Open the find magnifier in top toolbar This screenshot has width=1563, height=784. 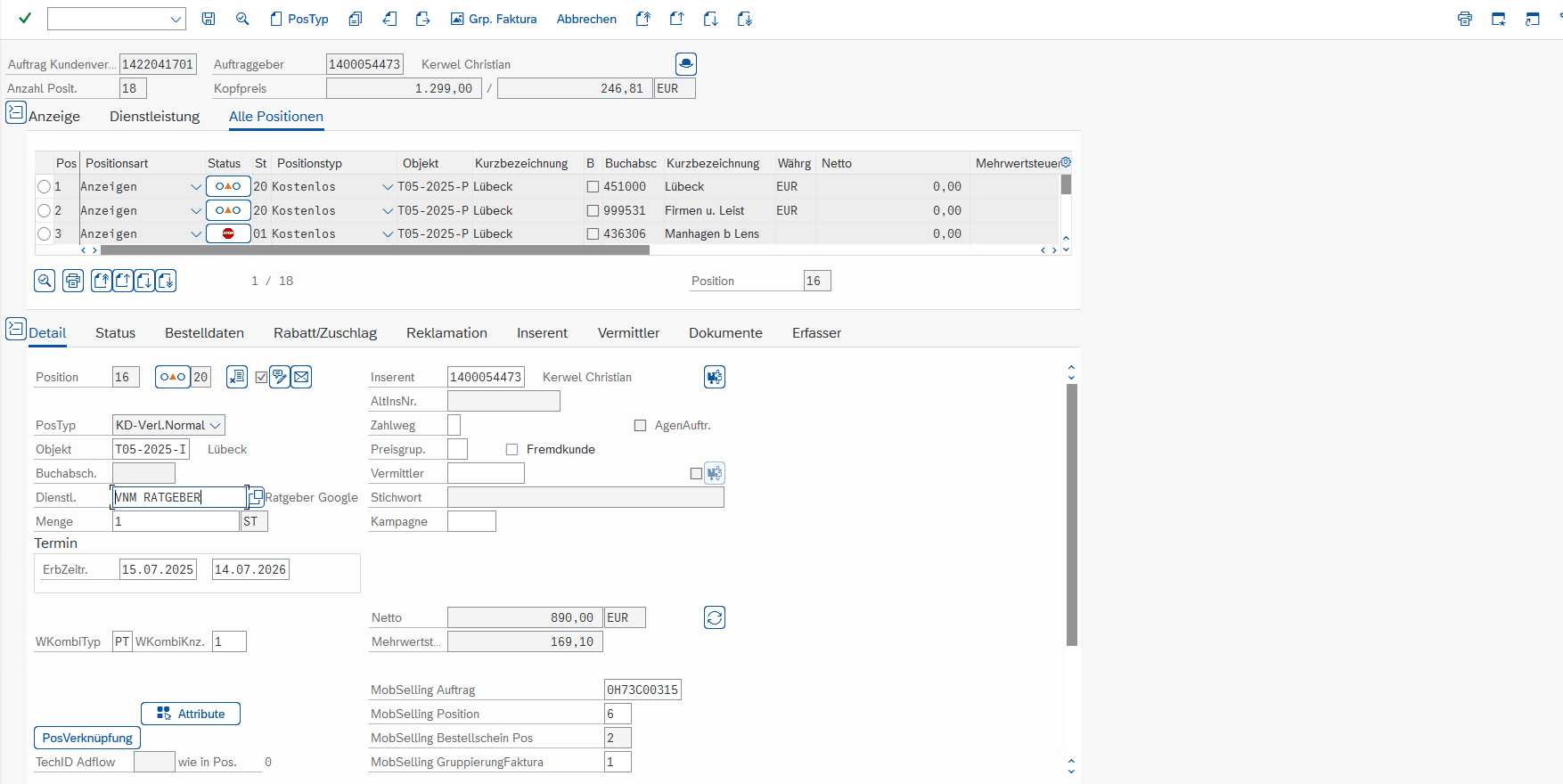tap(242, 19)
